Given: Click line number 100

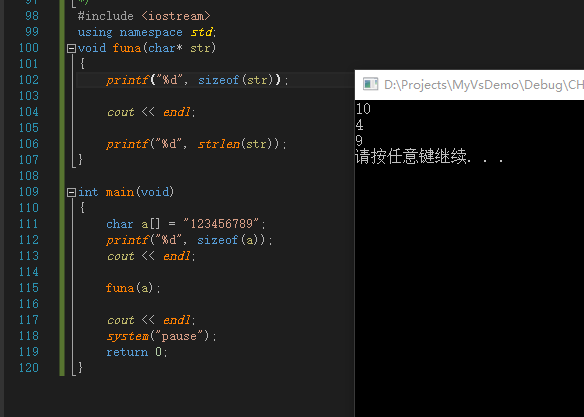Looking at the screenshot, I should (29, 48).
